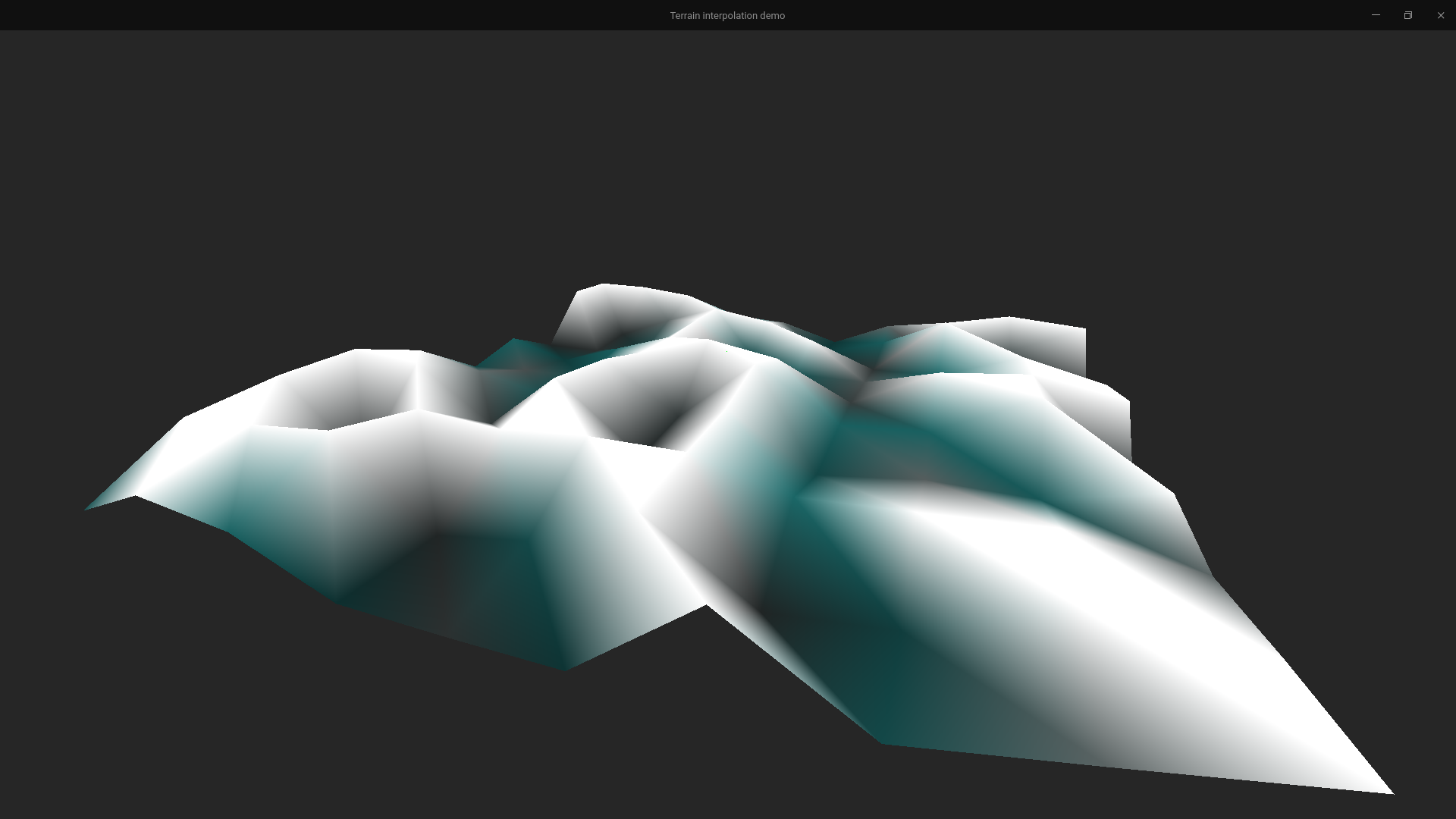Click the empty dark background above the terrain
This screenshot has height=819, width=1456.
[728, 152]
